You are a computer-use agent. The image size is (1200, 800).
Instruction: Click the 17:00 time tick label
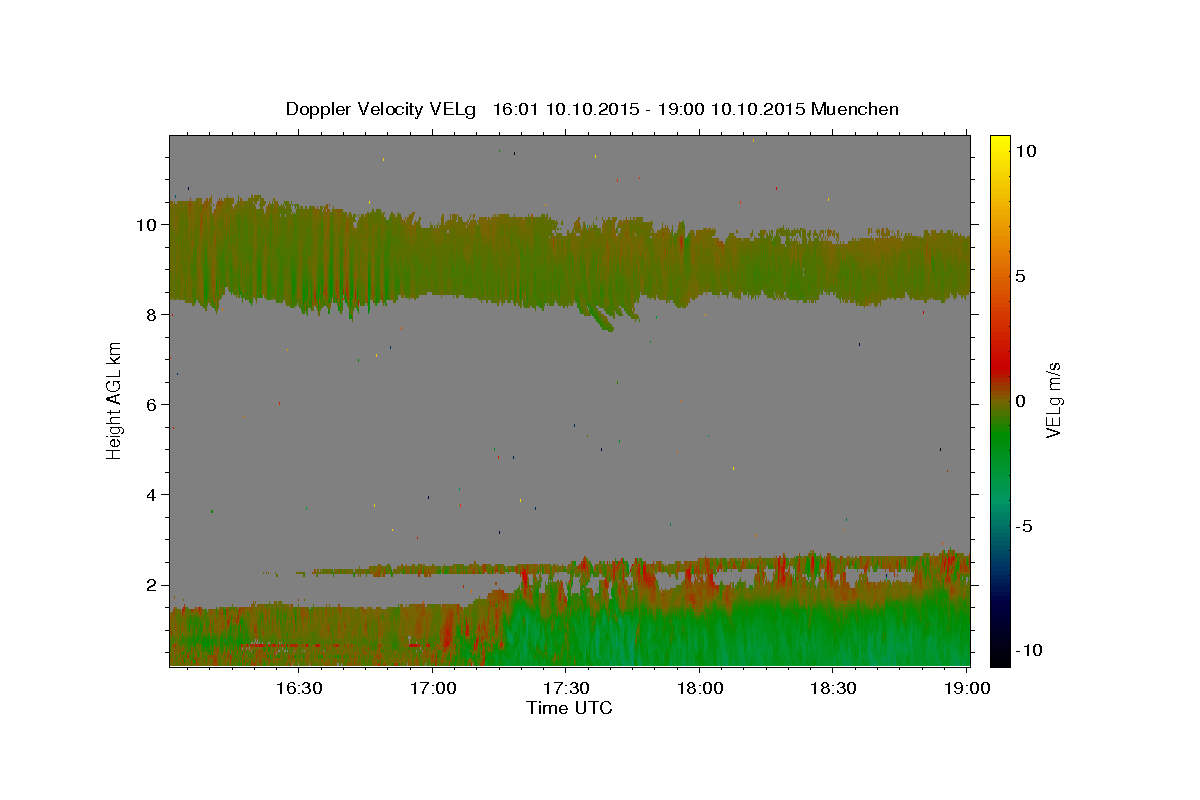click(433, 688)
